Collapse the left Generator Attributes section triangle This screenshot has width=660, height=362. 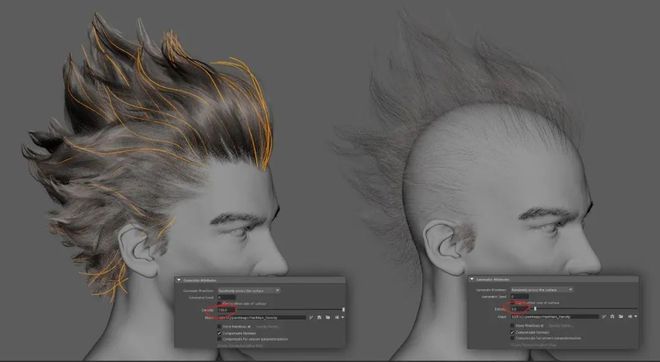tap(178, 280)
